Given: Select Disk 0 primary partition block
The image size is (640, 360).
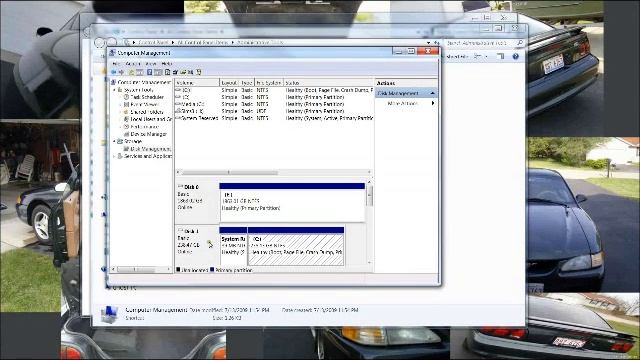Looking at the screenshot, I should pyautogui.click(x=292, y=202).
